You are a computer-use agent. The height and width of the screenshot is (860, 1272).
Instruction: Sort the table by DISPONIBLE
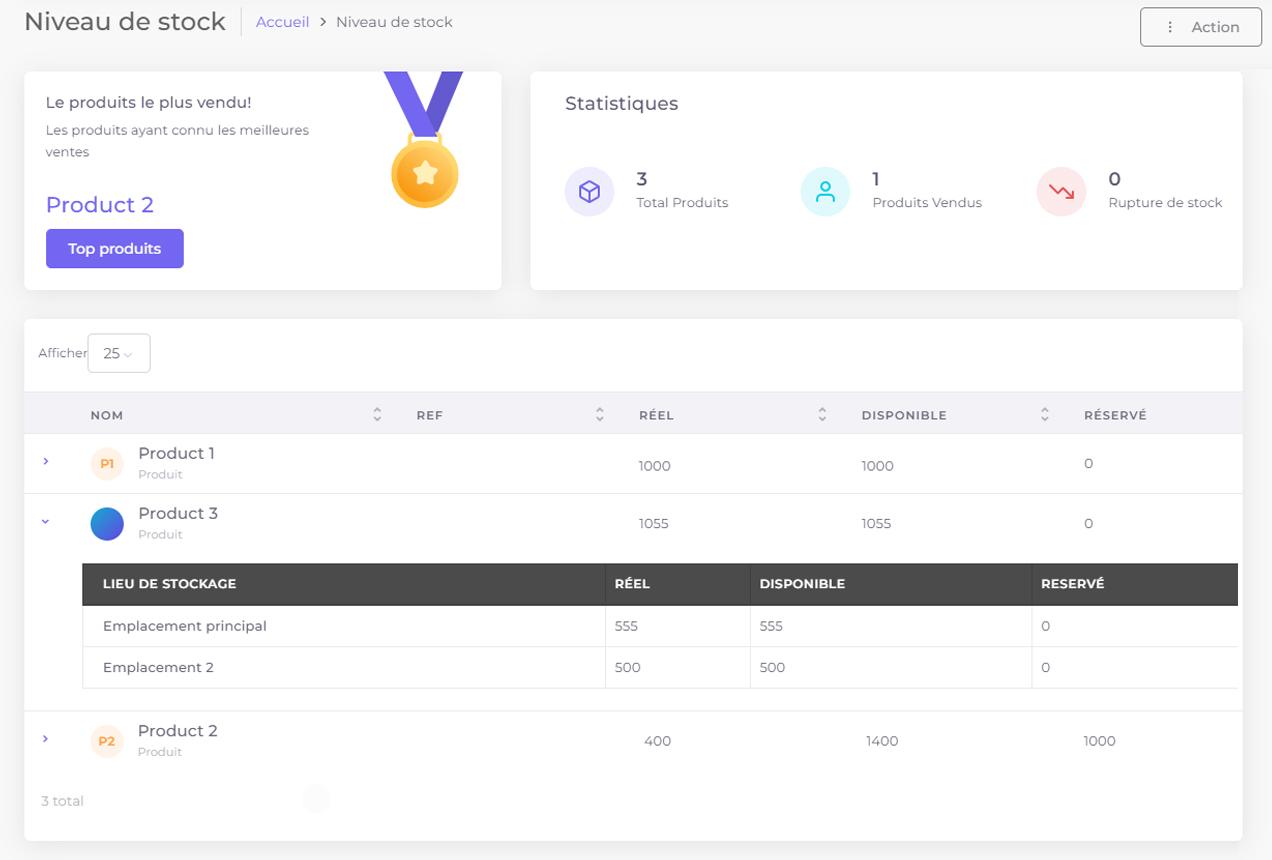tap(1044, 413)
